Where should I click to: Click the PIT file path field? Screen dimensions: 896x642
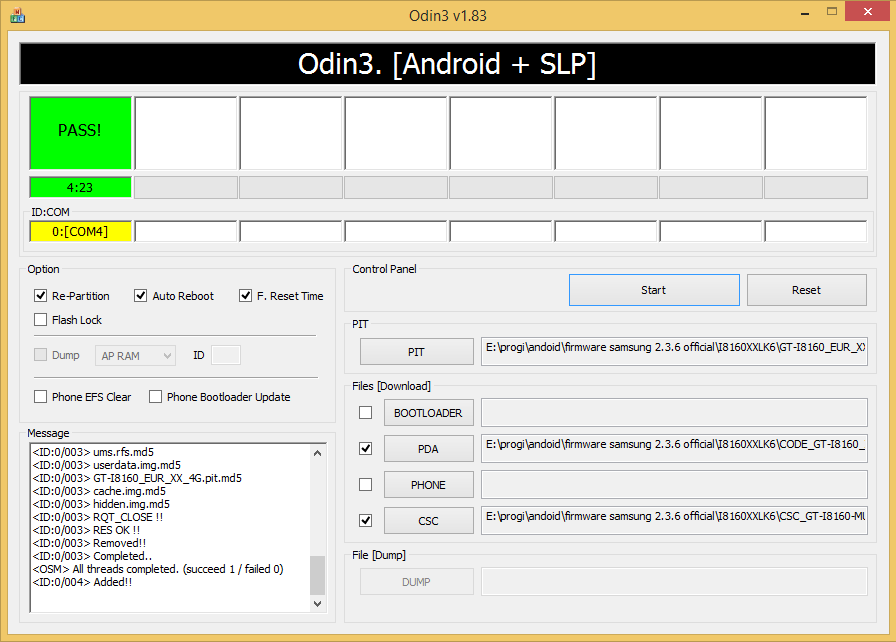click(x=674, y=352)
